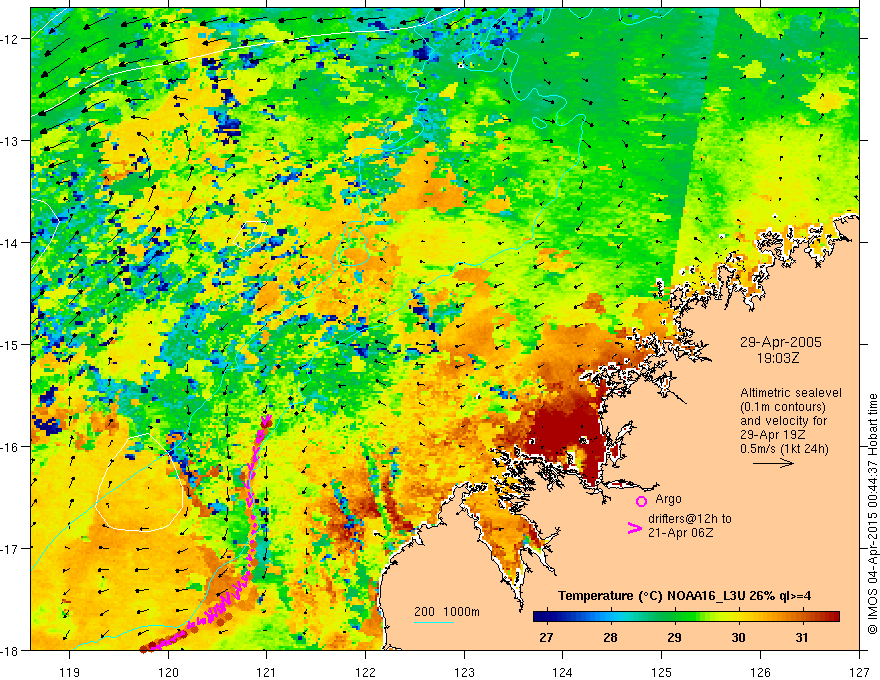Image resolution: width=880 pixels, height=680 pixels.
Task: Click the 200 1000m depth label
Action: (x=447, y=612)
